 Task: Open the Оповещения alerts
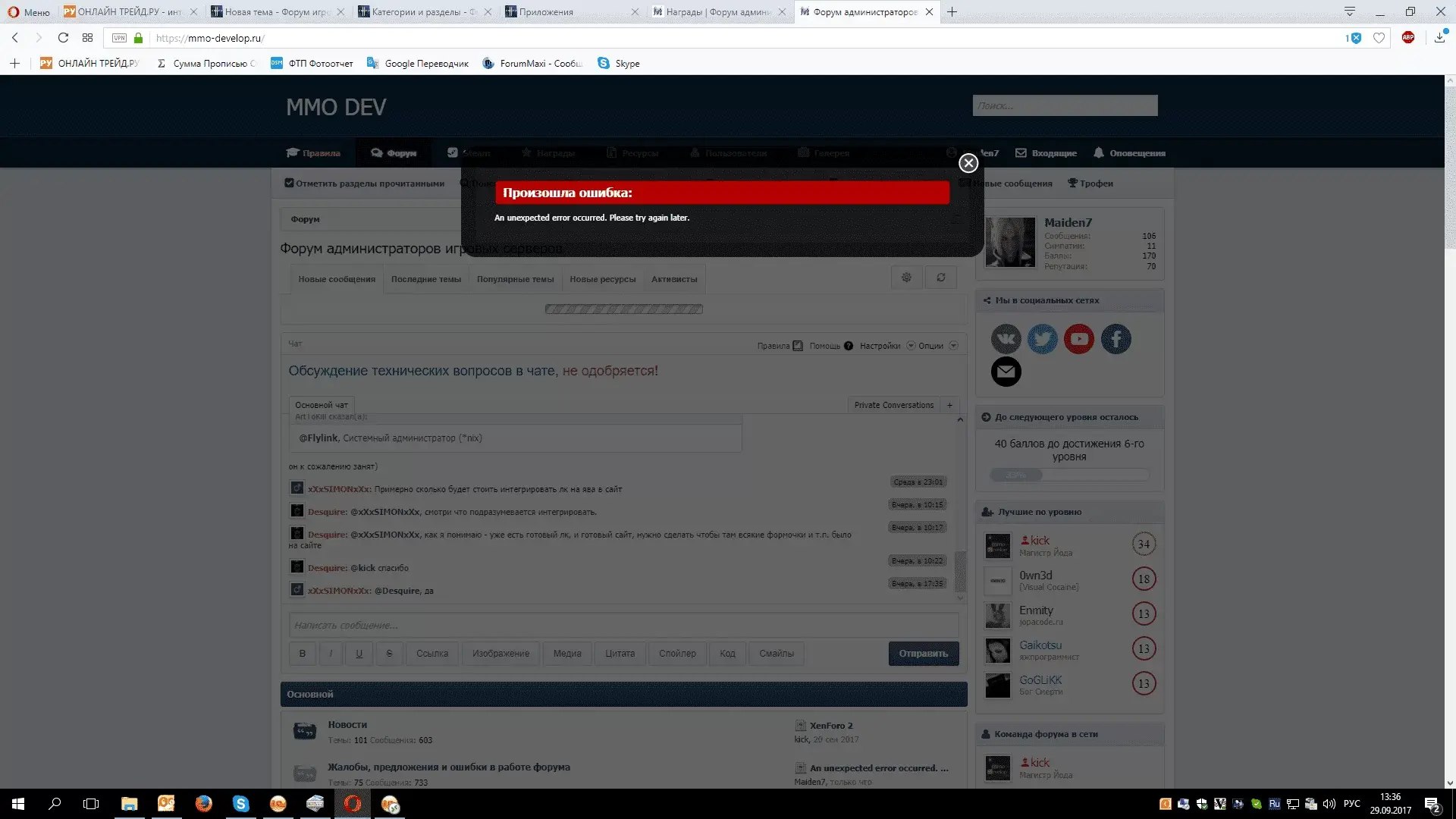tap(1129, 153)
